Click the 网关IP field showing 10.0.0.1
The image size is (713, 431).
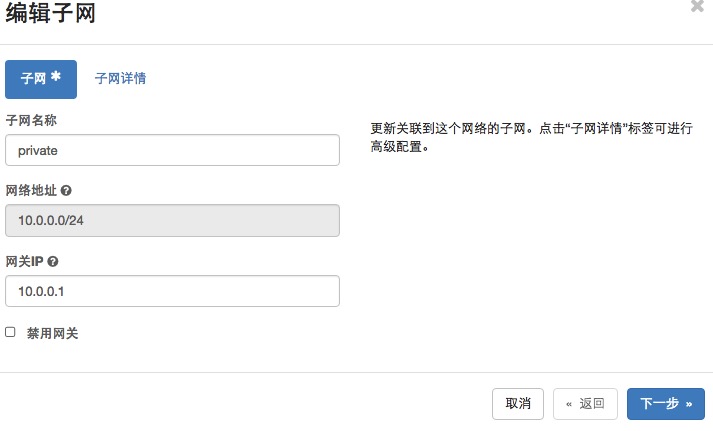click(x=172, y=291)
